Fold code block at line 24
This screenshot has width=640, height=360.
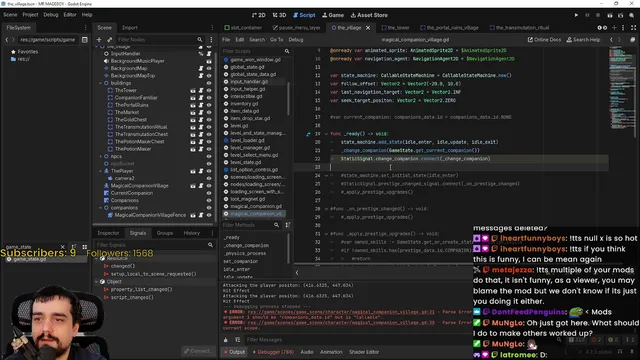pos(326,176)
